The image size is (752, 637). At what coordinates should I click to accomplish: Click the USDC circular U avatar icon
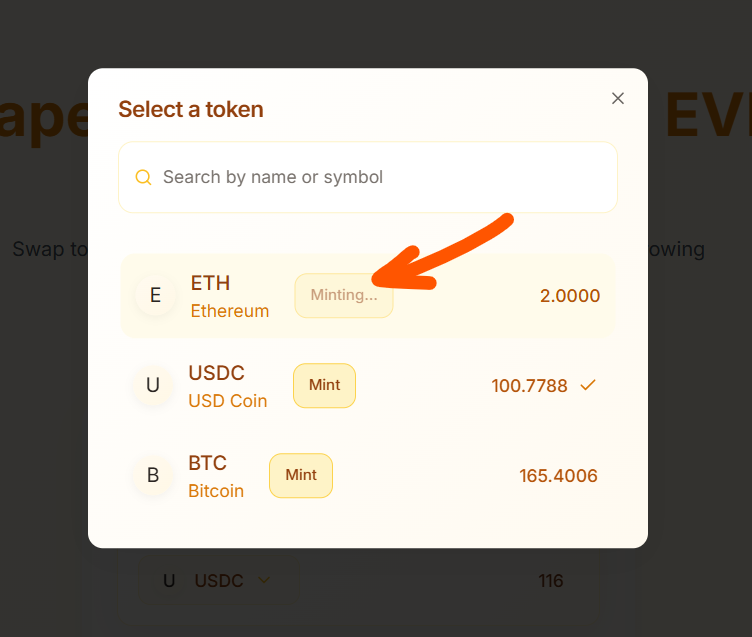[x=153, y=385]
